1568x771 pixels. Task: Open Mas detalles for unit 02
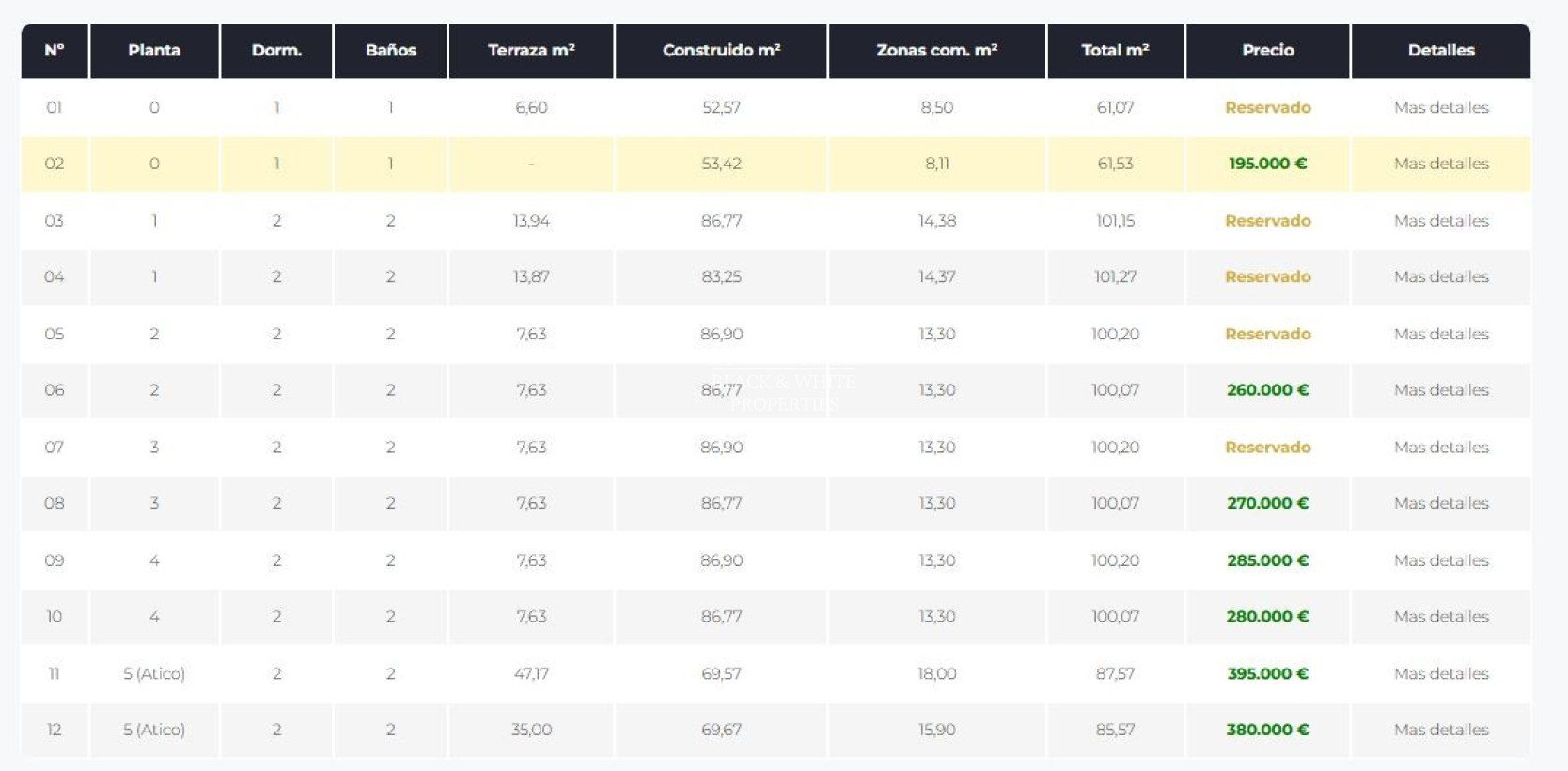[1440, 164]
